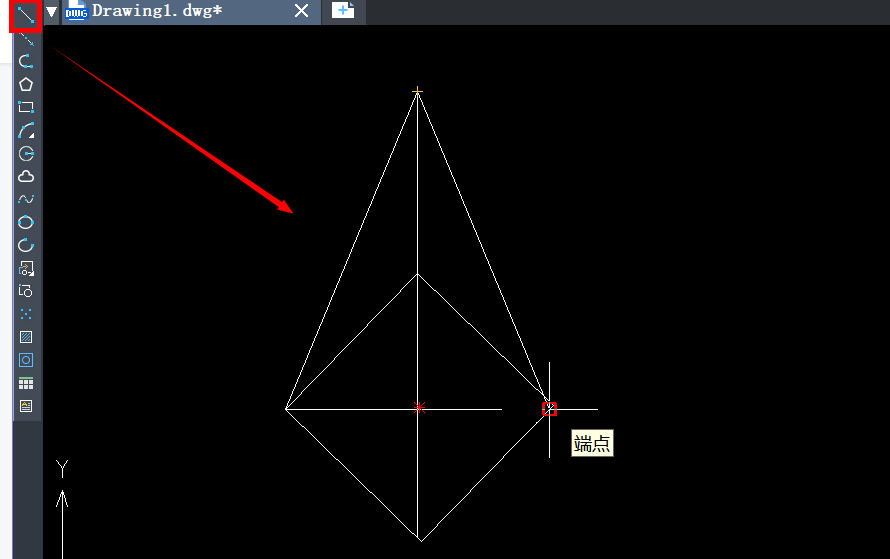Select the Line drawing tool
The image size is (890, 559).
coord(26,15)
